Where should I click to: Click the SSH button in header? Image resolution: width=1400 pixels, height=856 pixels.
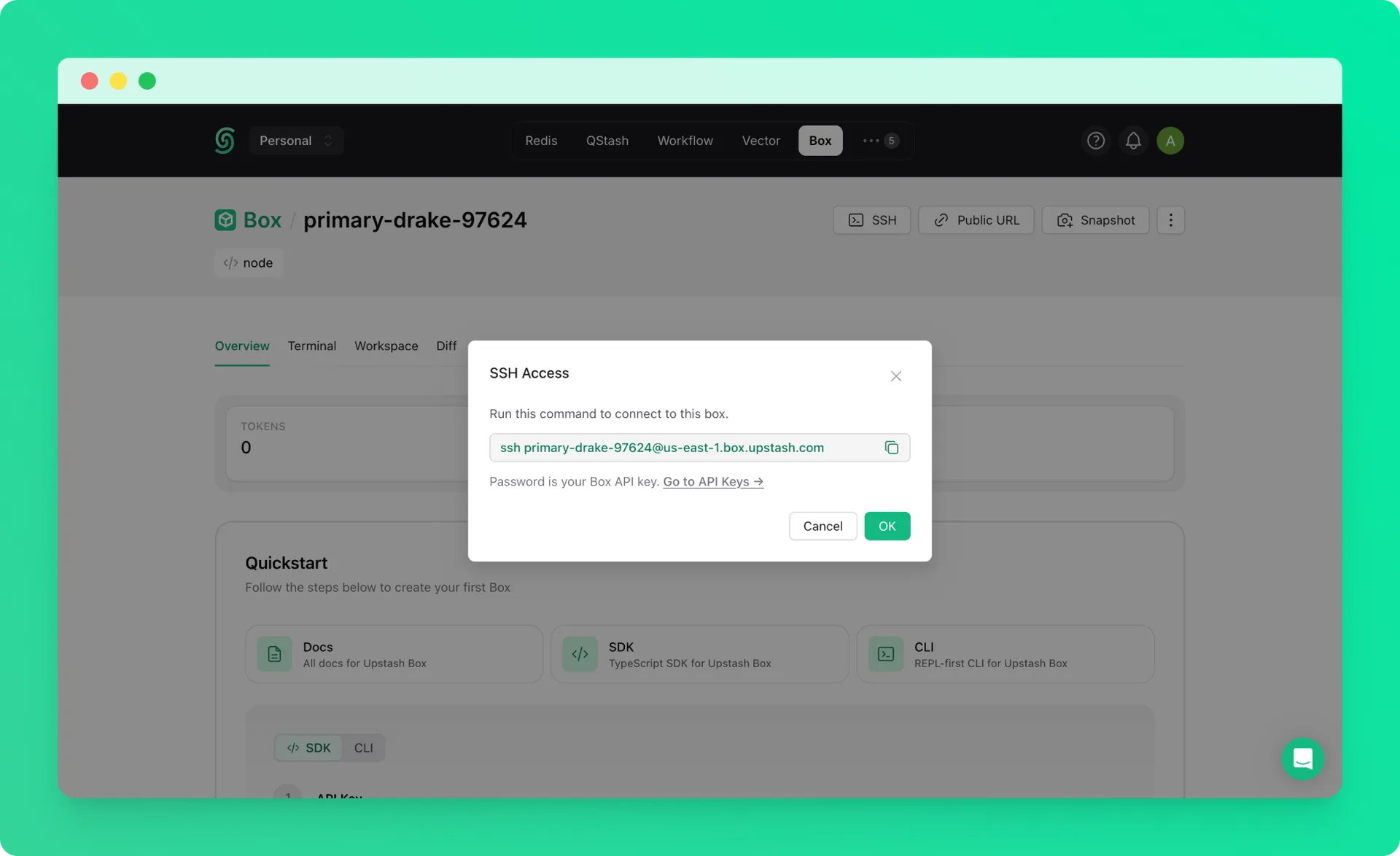click(x=871, y=220)
